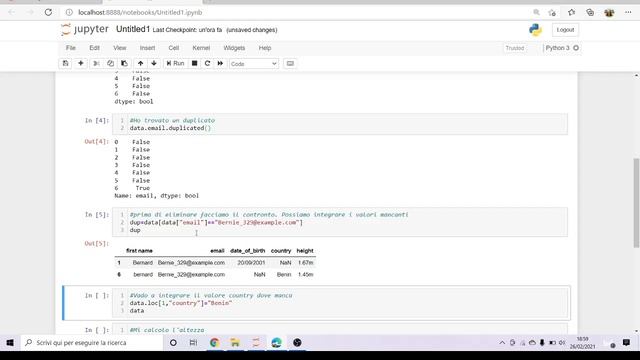Click the height column header
Viewport: 640px width, 360px height.
(305, 251)
